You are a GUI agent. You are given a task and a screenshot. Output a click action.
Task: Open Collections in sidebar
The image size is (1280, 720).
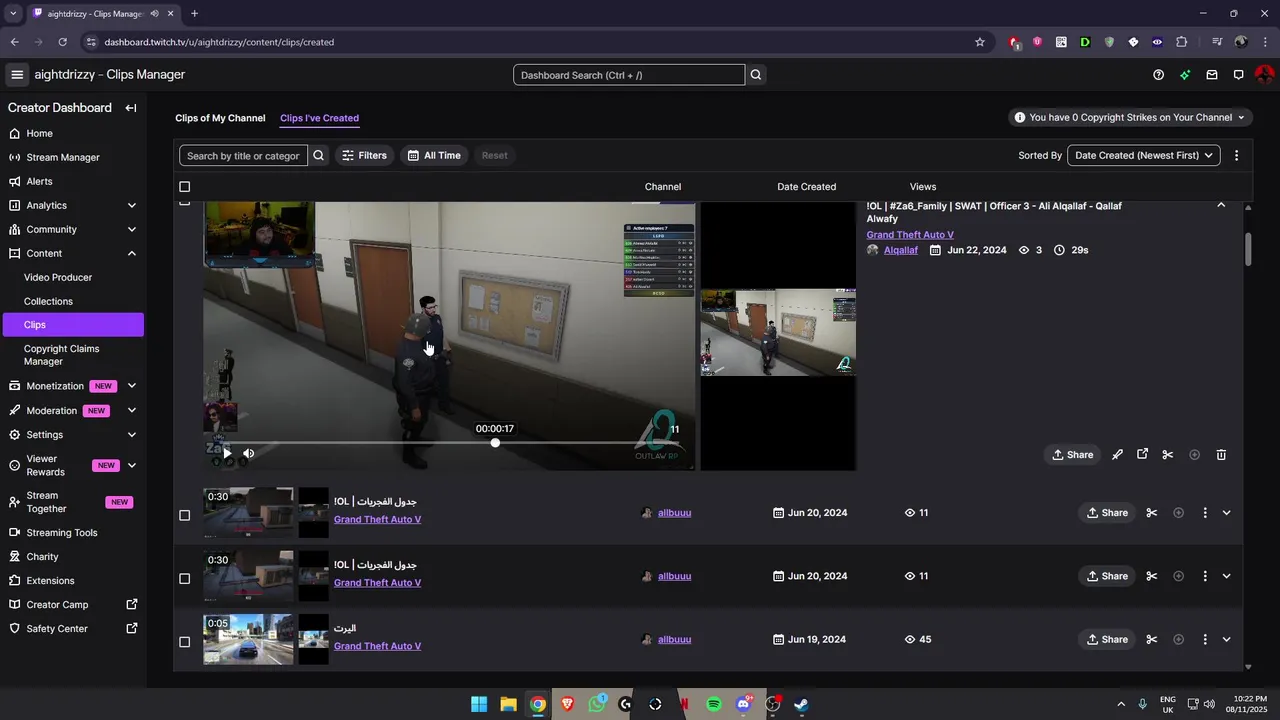pos(48,301)
